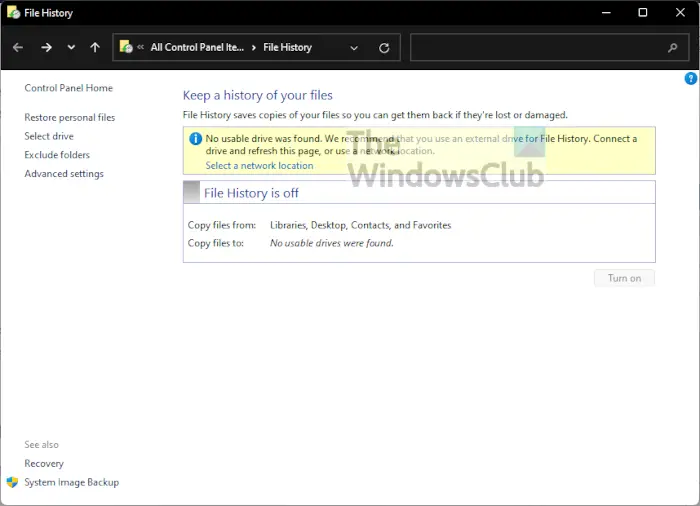Click the 'Copy files to:' label

tap(216, 243)
